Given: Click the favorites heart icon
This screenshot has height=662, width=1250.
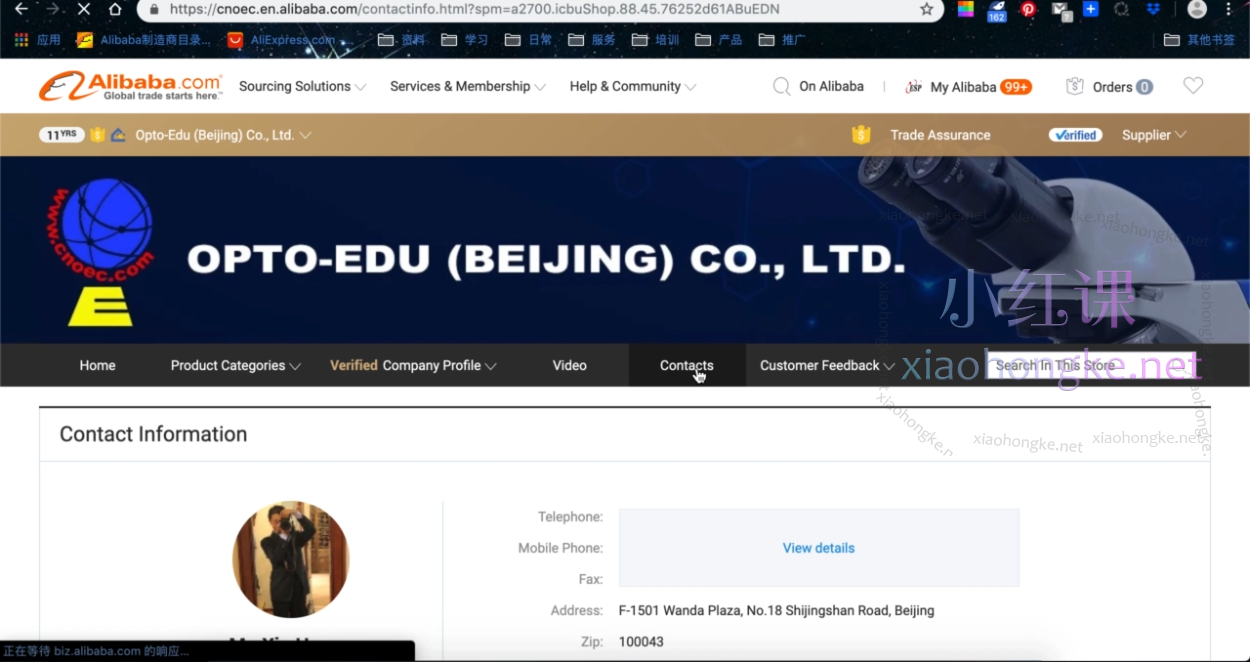Looking at the screenshot, I should [x=1193, y=86].
